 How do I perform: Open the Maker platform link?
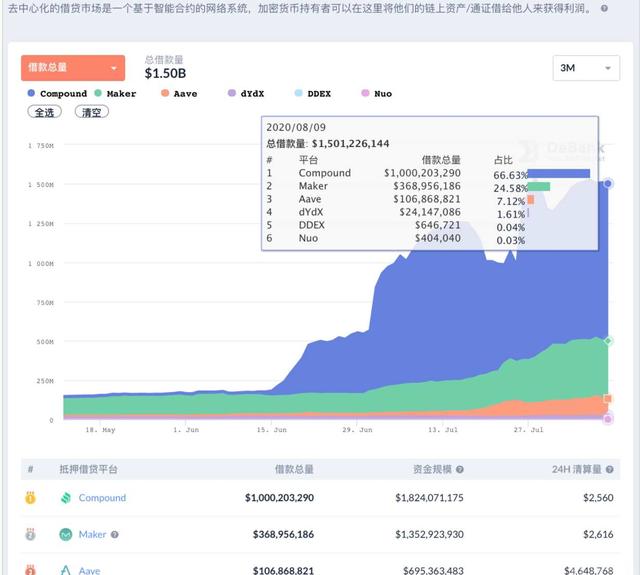tap(92, 534)
